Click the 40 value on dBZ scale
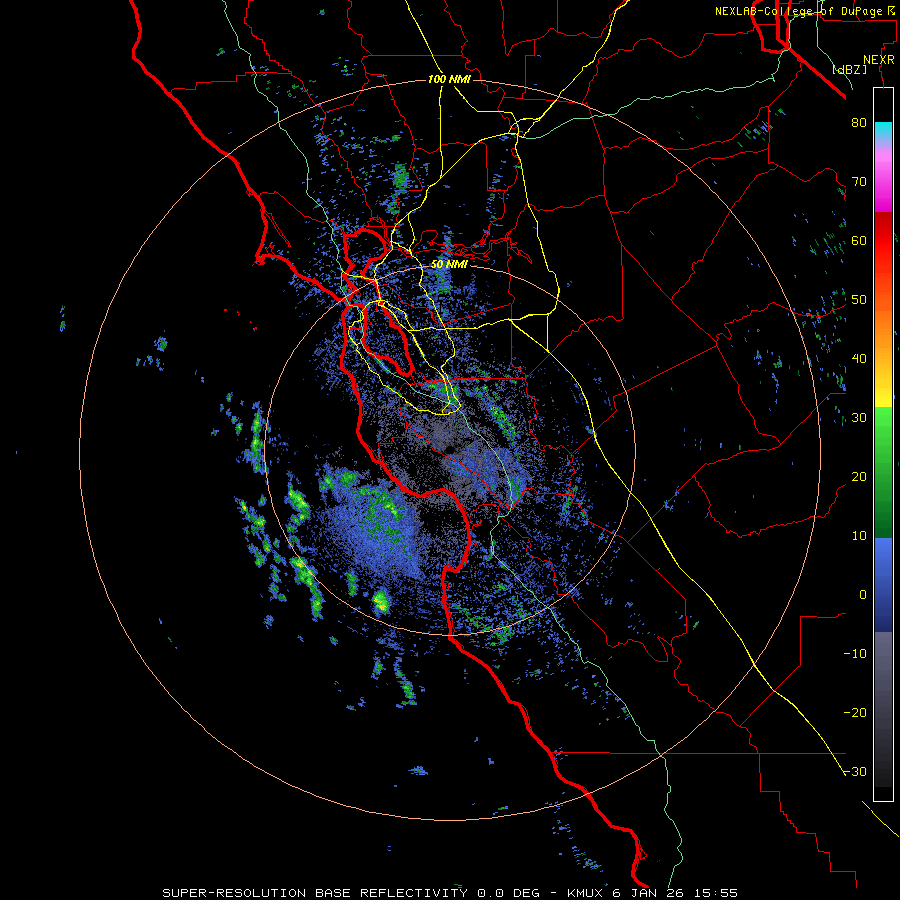Screen dimensions: 900x900 (859, 359)
